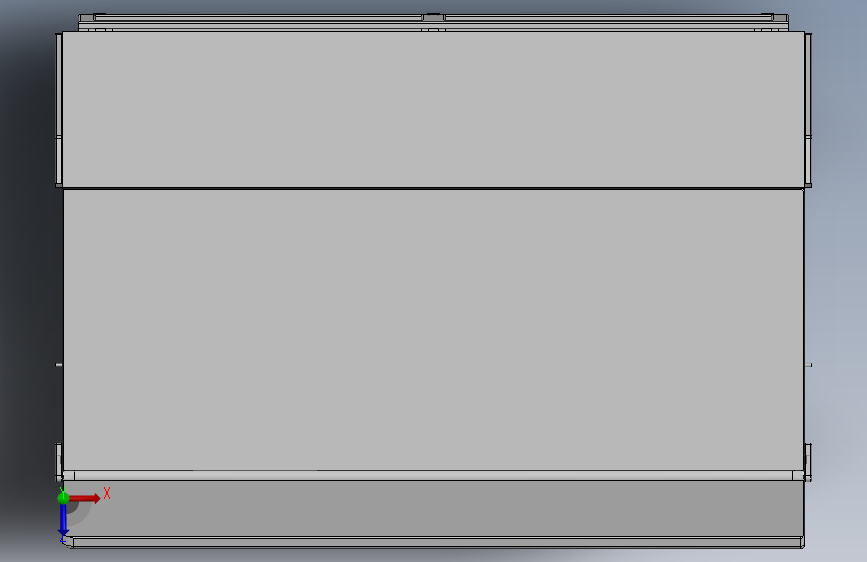Click the red X axis label

pyautogui.click(x=107, y=493)
